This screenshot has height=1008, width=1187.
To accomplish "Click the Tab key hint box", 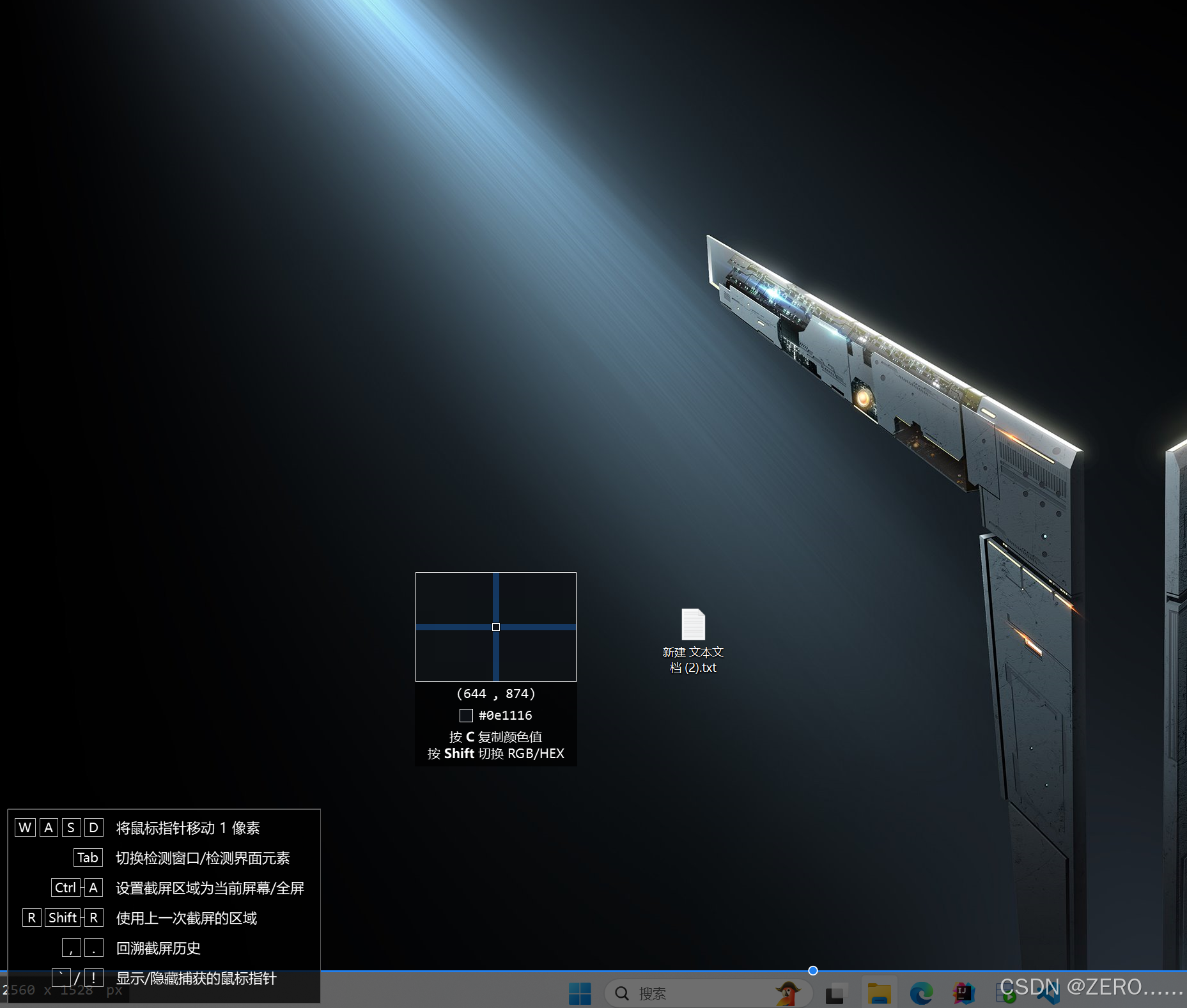I will (x=88, y=858).
